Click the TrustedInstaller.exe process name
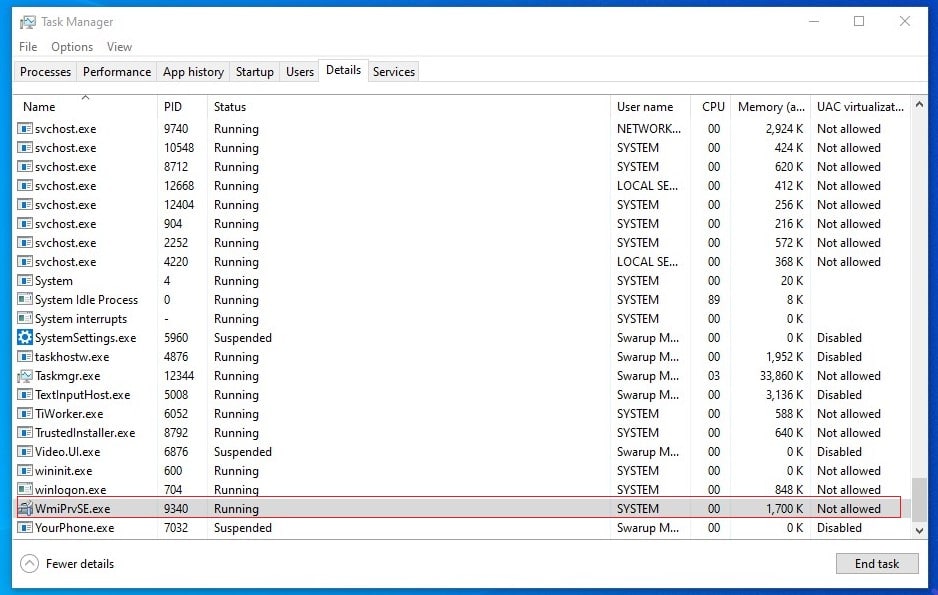Viewport: 938px width, 595px height. [x=85, y=433]
